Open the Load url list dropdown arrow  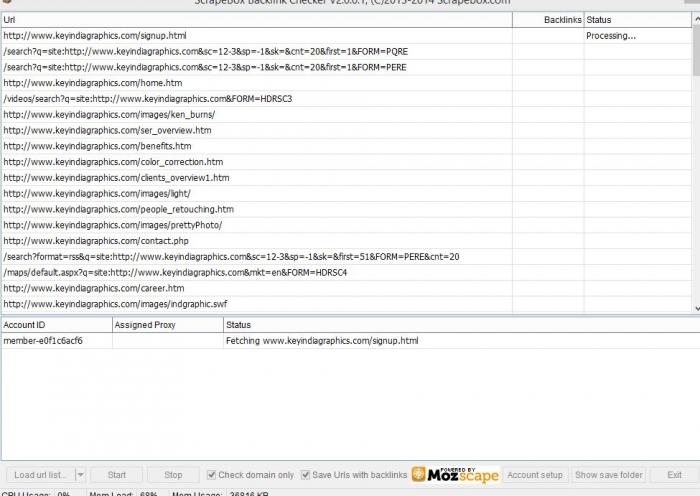tap(80, 475)
